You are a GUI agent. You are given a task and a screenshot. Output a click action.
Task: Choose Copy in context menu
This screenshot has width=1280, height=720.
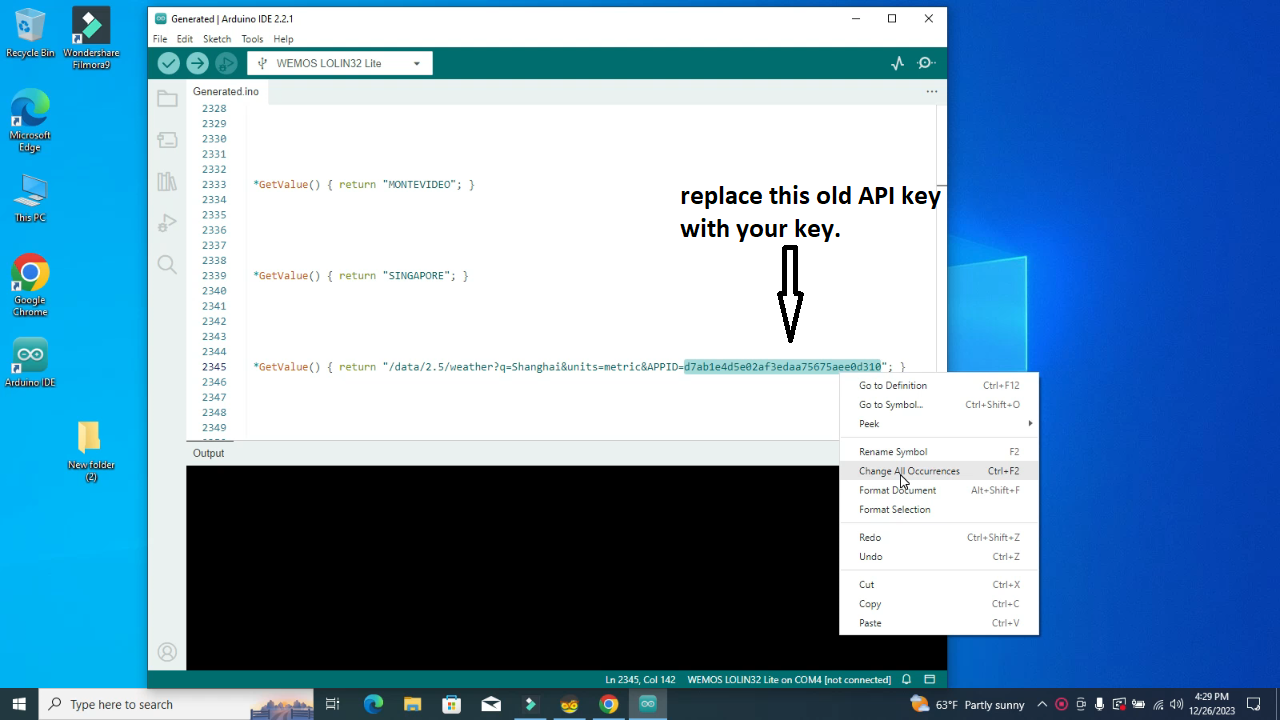939,604
